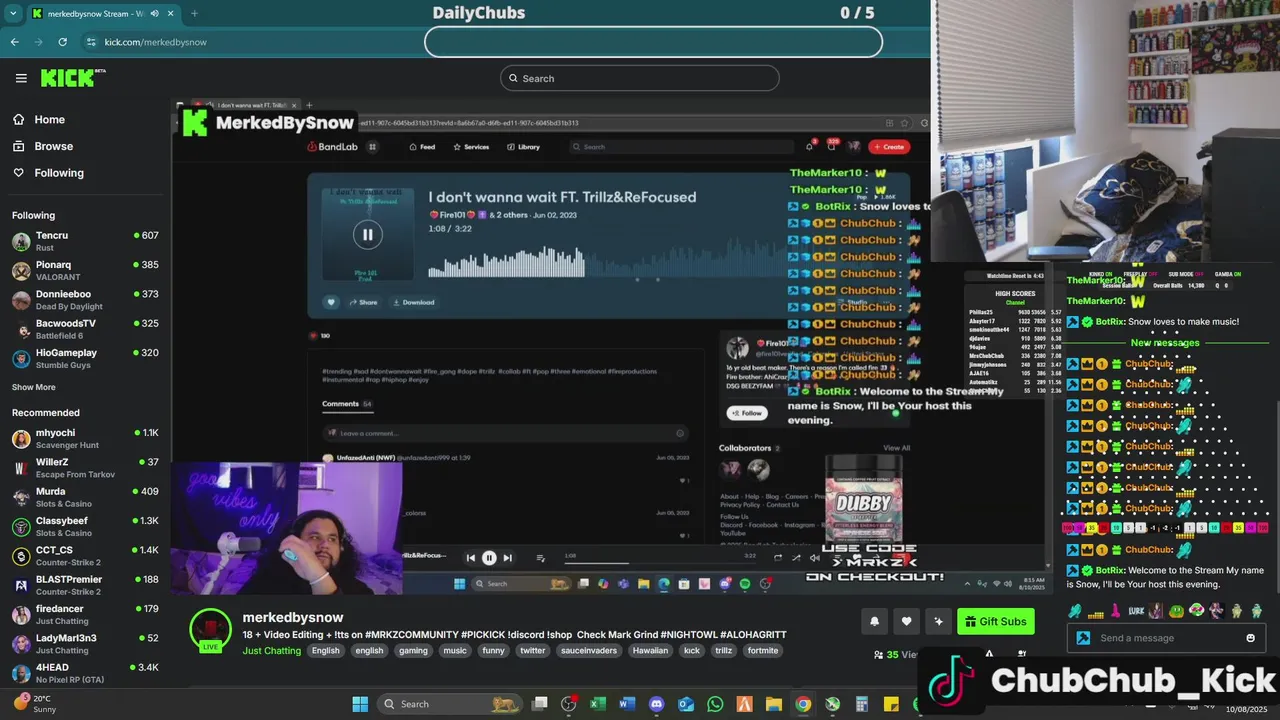Open Tencru's channel from Following list

pos(85,241)
